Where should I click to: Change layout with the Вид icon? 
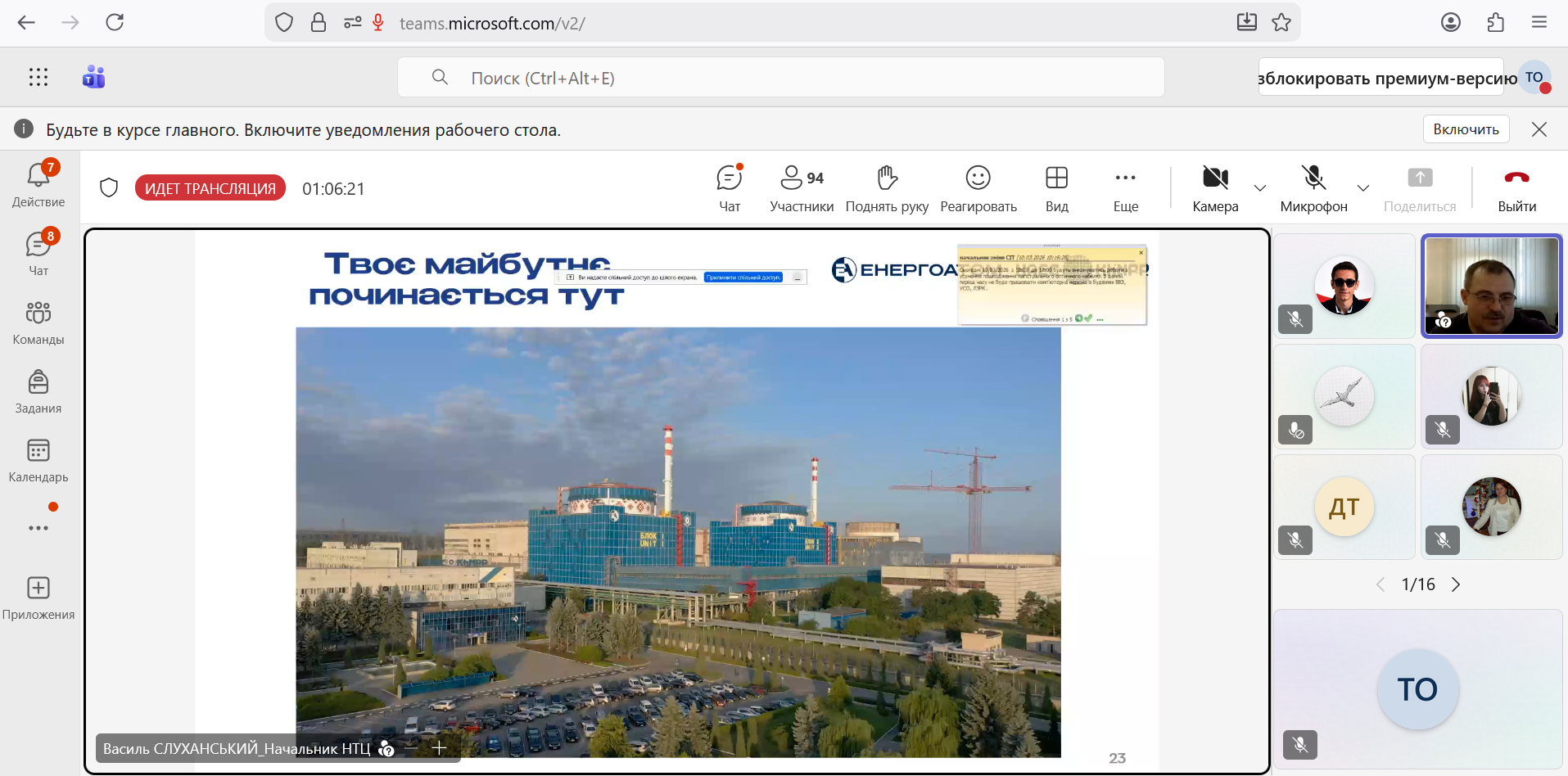click(1056, 188)
